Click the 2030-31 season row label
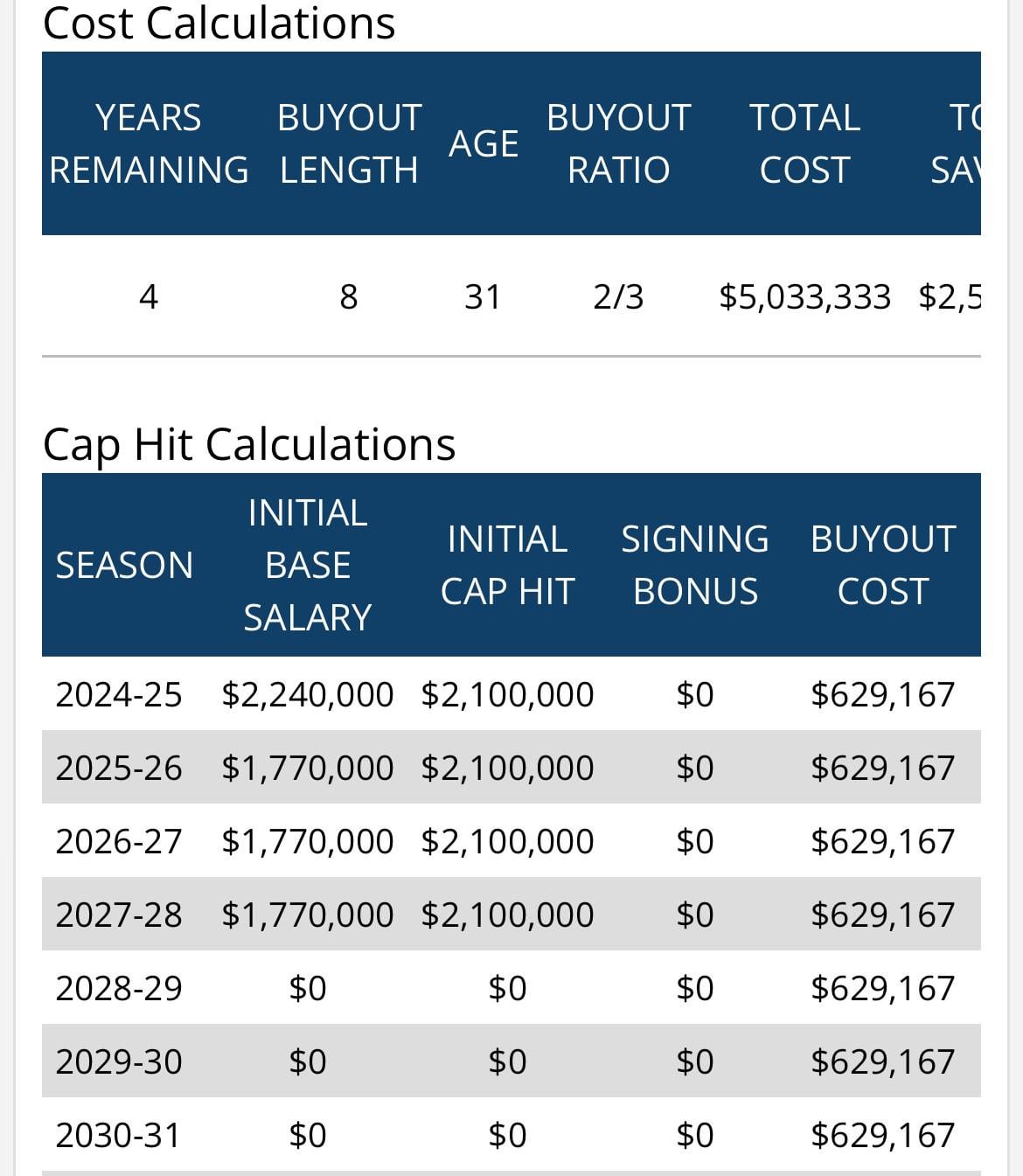The width and height of the screenshot is (1023, 1176). click(x=119, y=1135)
